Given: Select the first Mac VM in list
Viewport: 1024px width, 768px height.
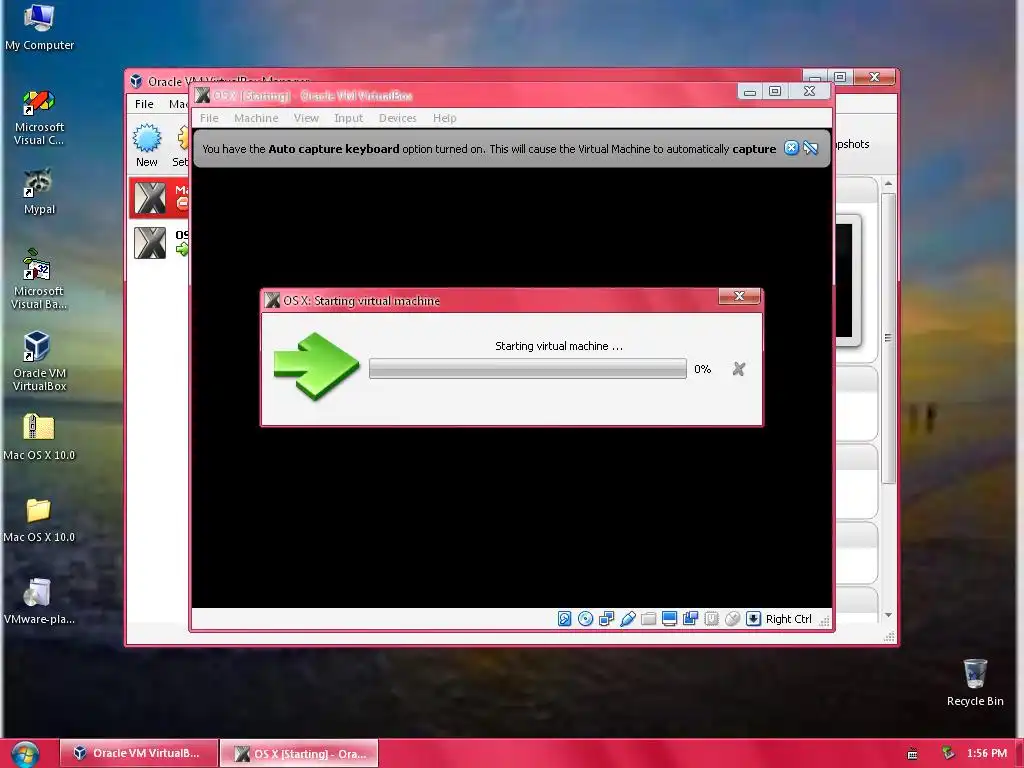Looking at the screenshot, I should [159, 197].
